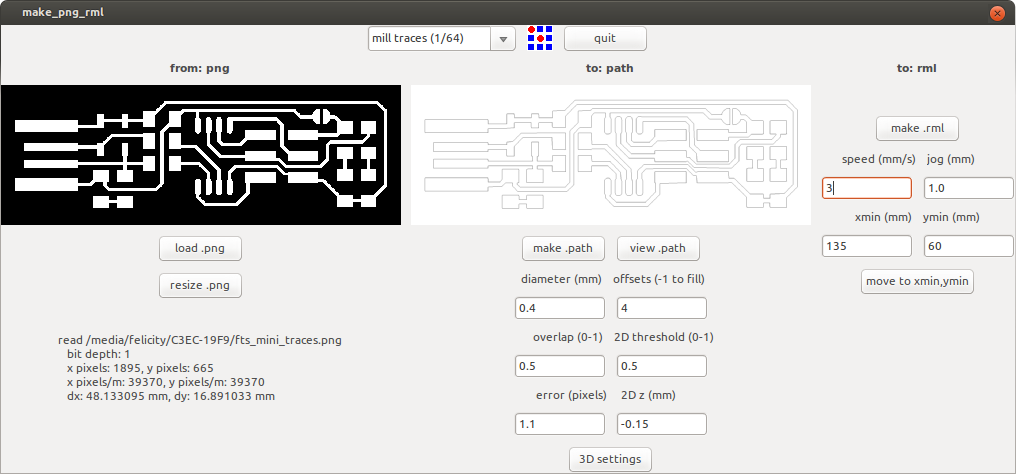The image size is (1016, 474).
Task: Click the 'diameter (mm)' label
Action: (x=560, y=280)
